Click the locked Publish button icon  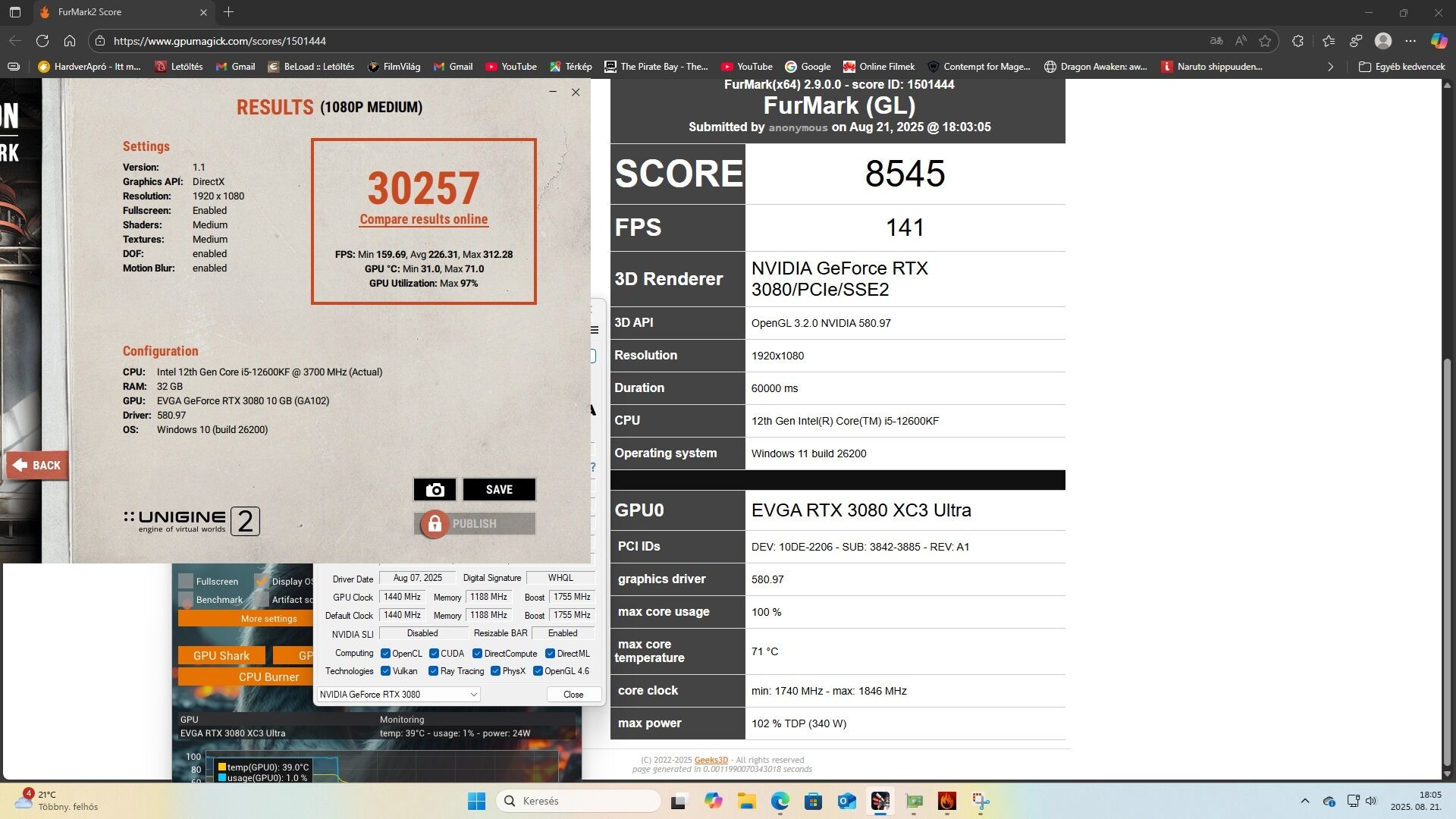click(435, 524)
